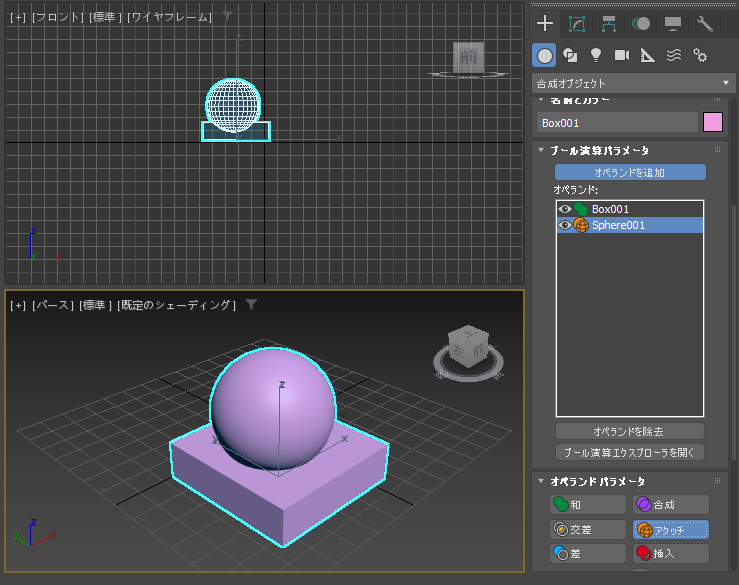739x585 pixels.
Task: Set operation to 交差 (intersect)
Action: tap(588, 529)
